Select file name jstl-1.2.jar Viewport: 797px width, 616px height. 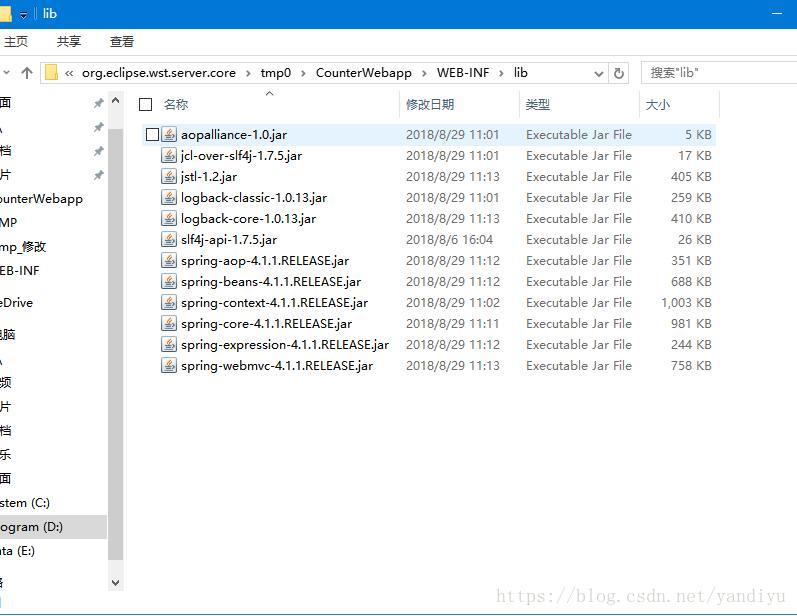[x=209, y=177]
